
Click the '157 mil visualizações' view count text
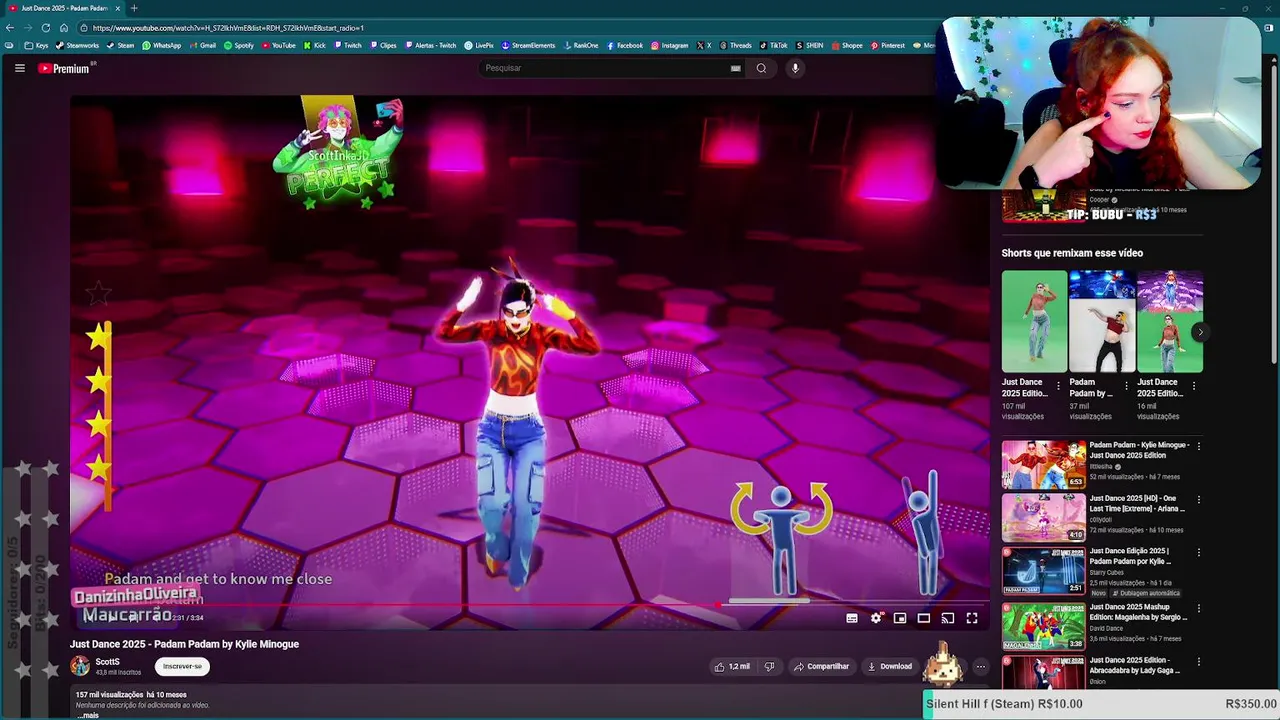click(109, 695)
